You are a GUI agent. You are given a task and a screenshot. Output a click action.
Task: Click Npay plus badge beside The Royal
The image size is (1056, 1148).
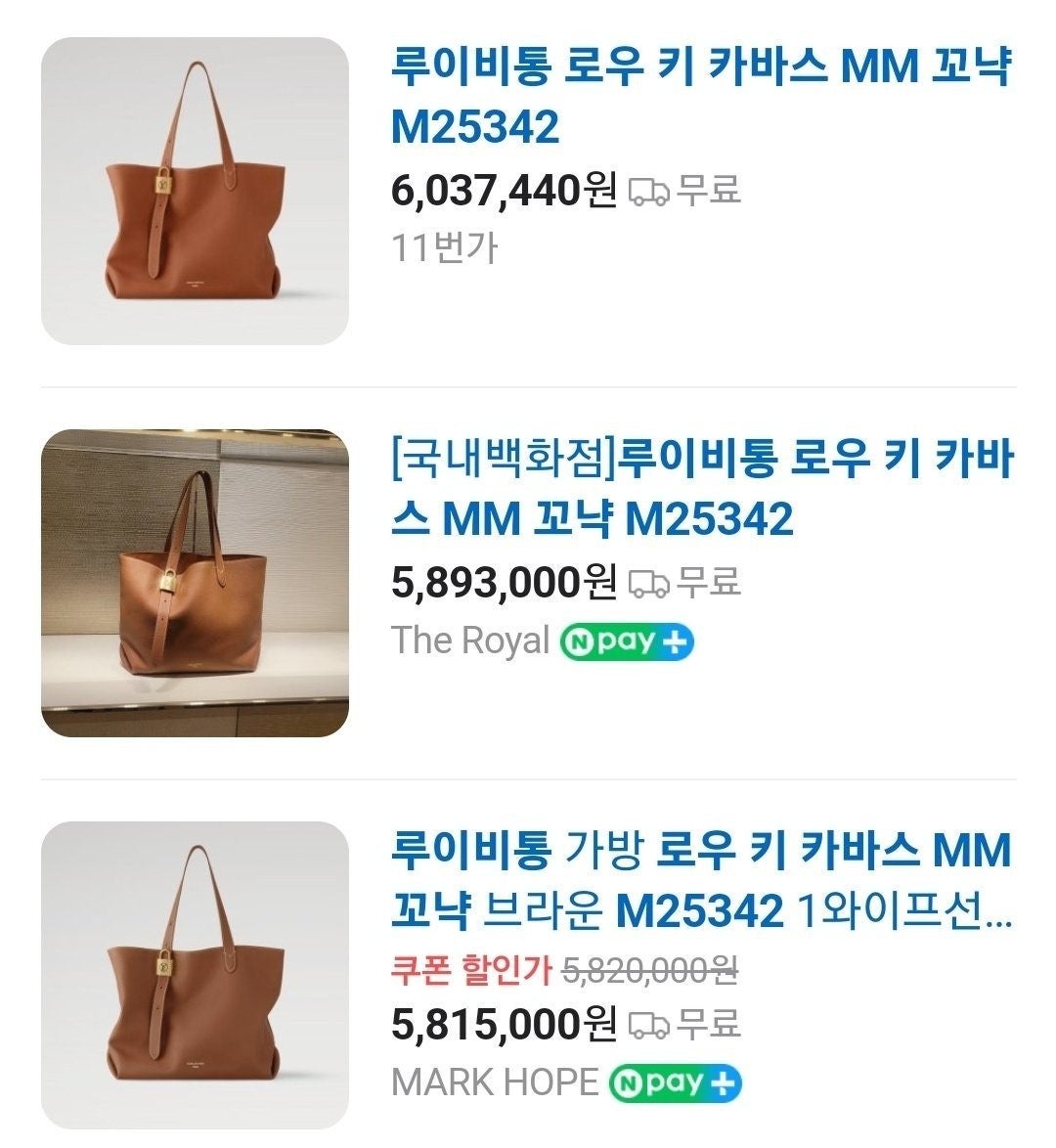coord(626,642)
